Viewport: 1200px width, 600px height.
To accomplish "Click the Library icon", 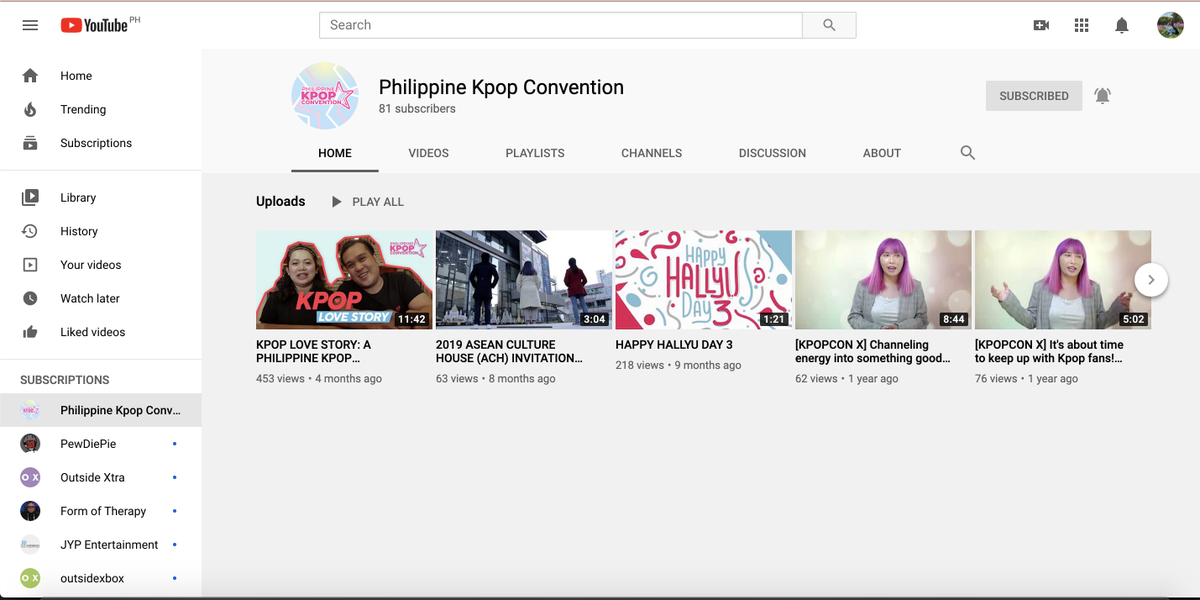I will 30,198.
